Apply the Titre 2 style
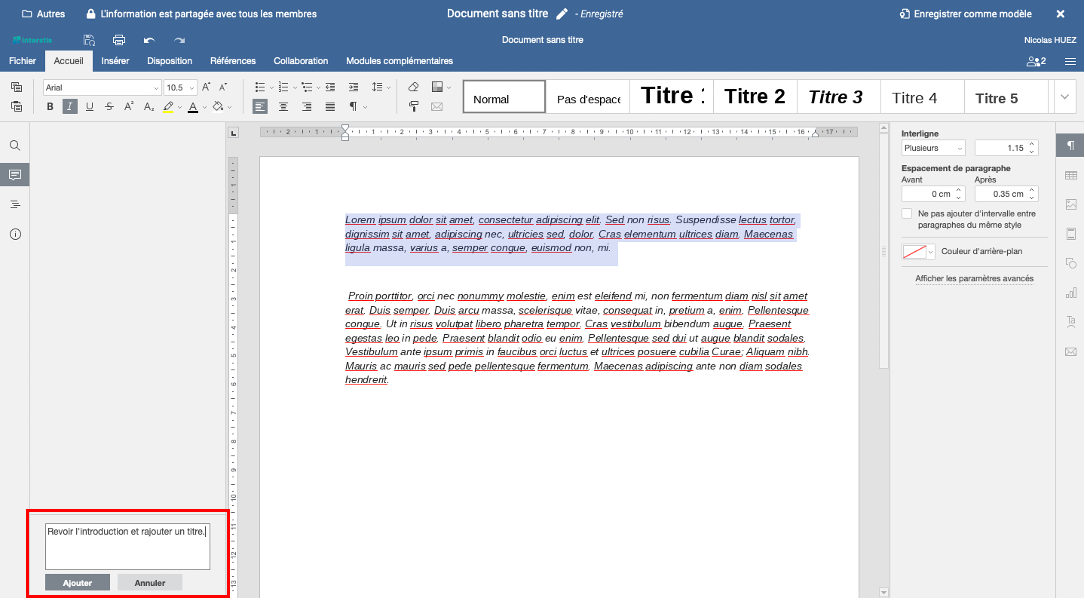 pyautogui.click(x=754, y=97)
